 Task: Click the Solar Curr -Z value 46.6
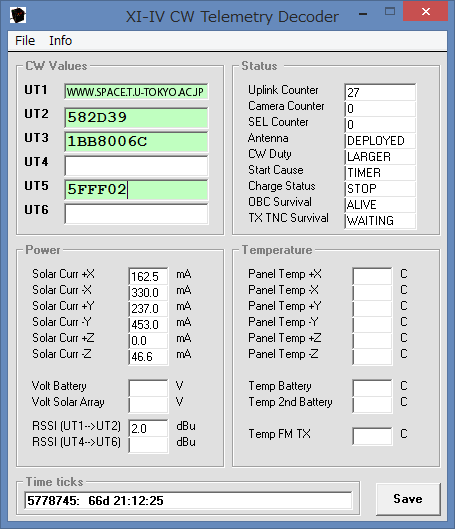pyautogui.click(x=148, y=357)
